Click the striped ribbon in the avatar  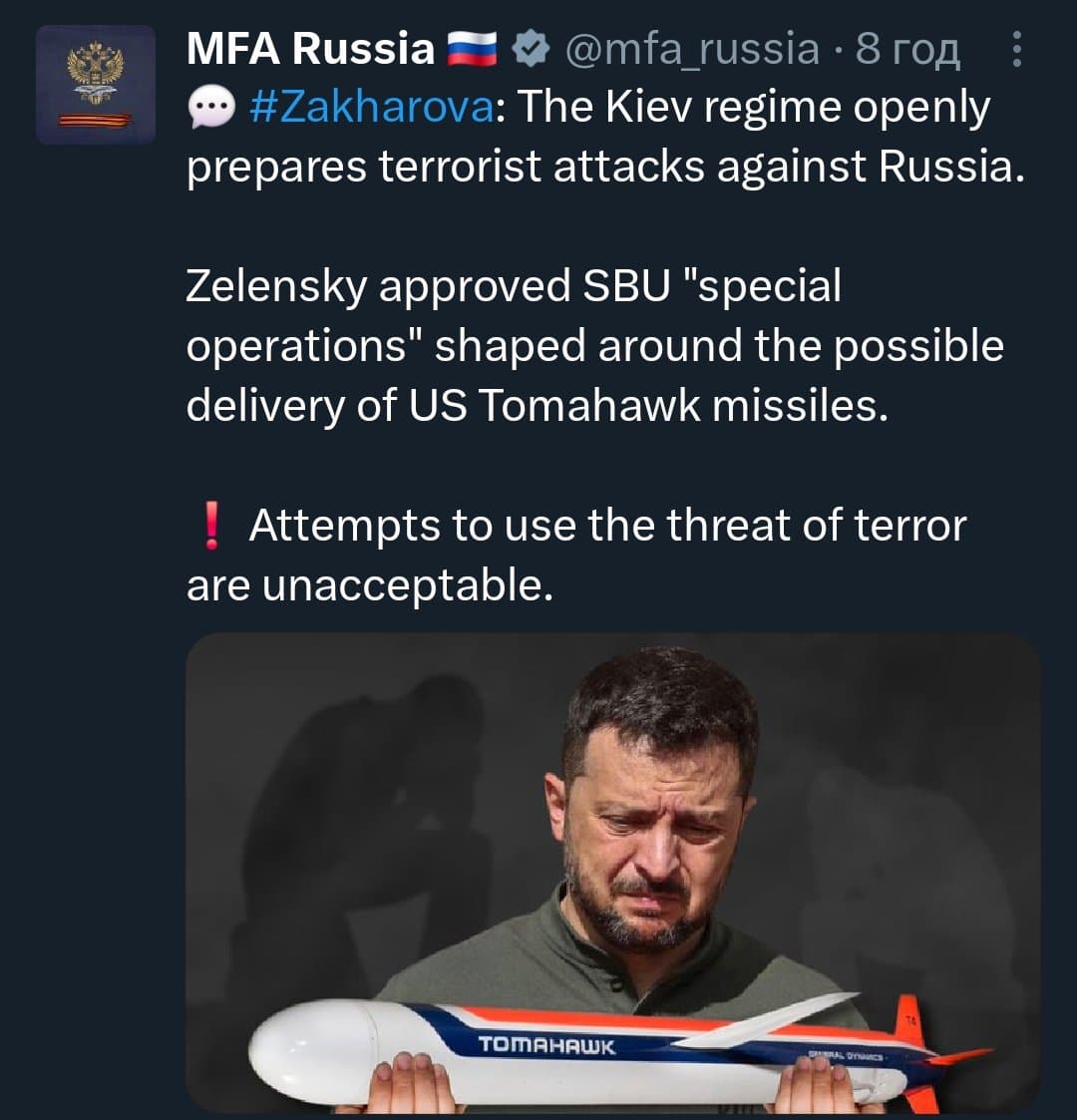(96, 121)
